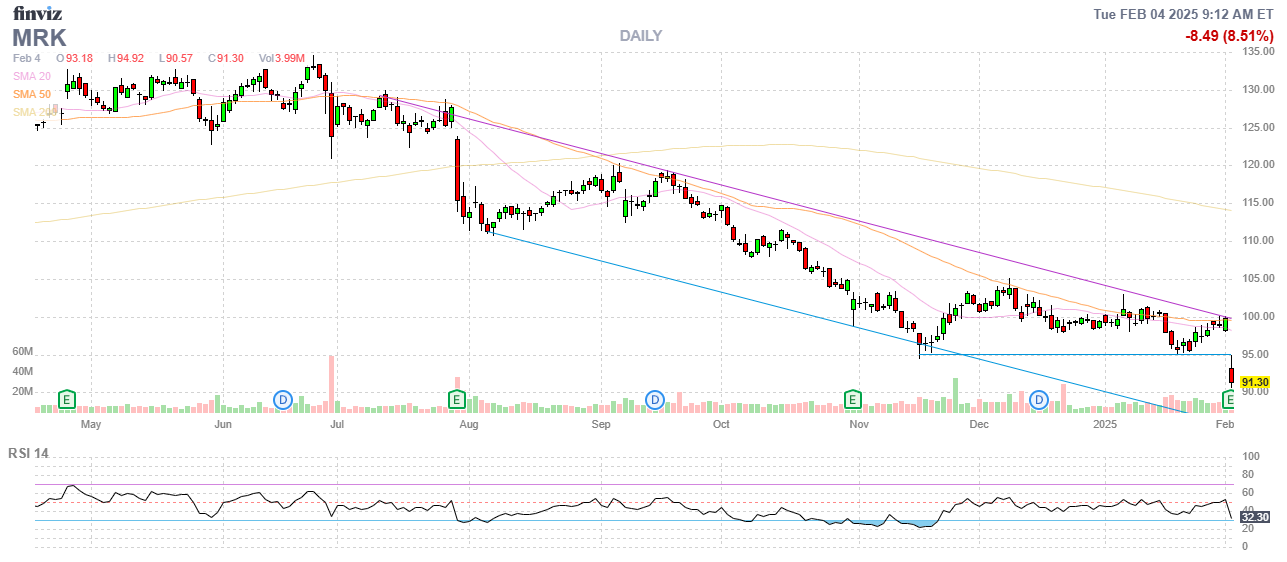Image resolution: width=1287 pixels, height=562 pixels.
Task: Click the earnings E marker near August
Action: tap(456, 400)
